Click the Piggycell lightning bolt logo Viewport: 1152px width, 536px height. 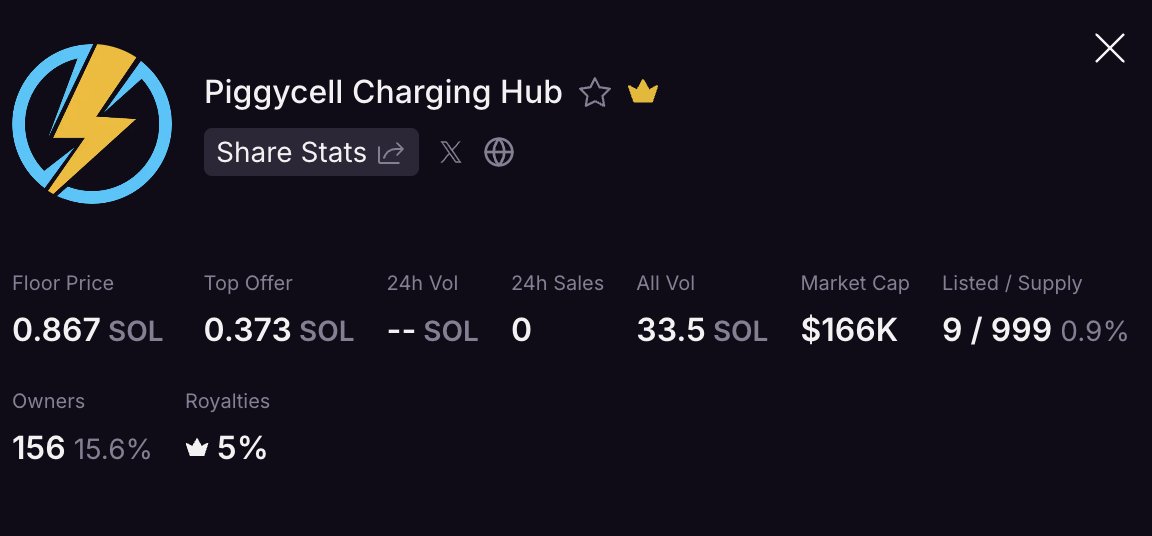(x=91, y=123)
